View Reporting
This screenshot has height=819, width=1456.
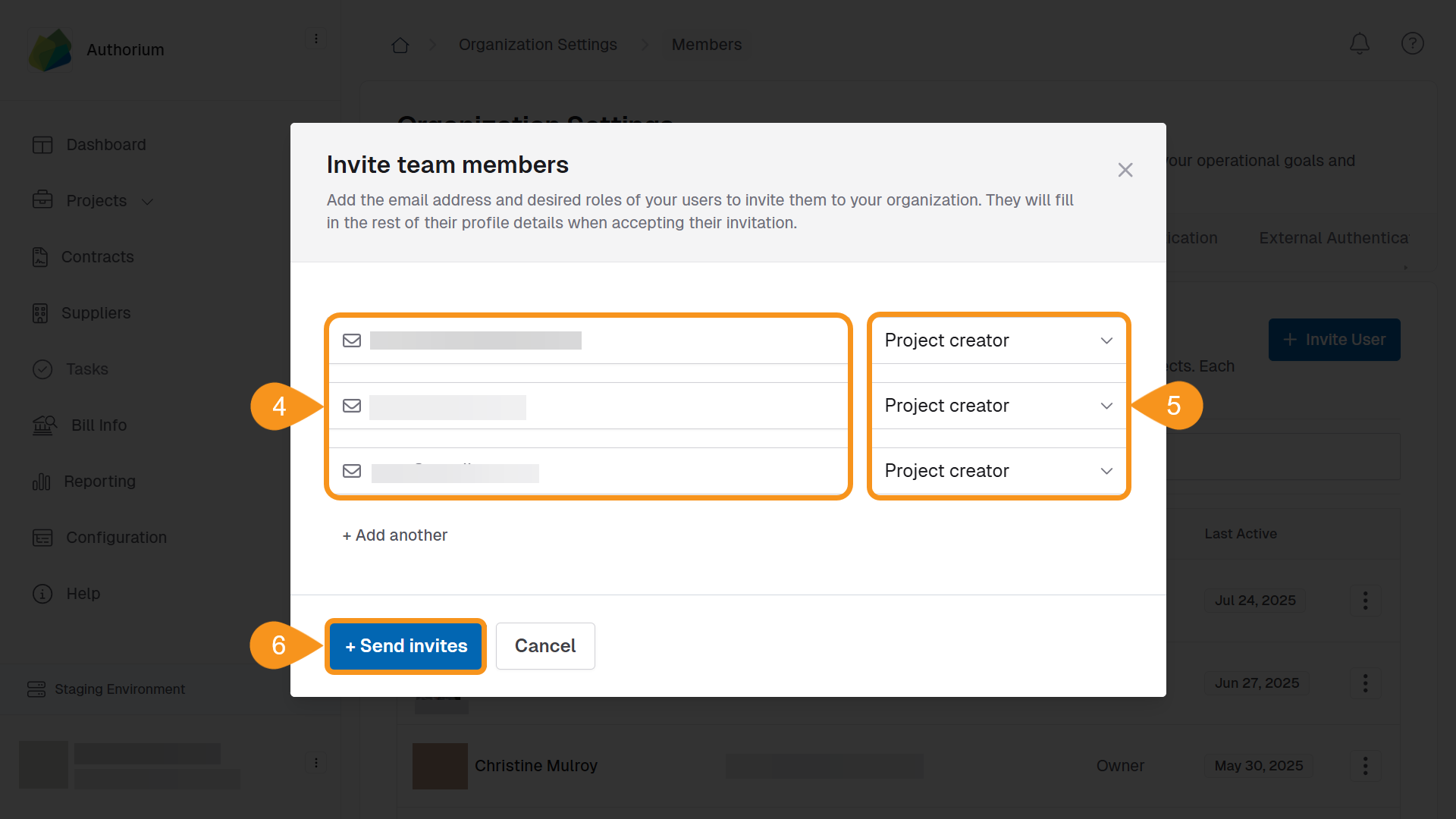coord(99,481)
